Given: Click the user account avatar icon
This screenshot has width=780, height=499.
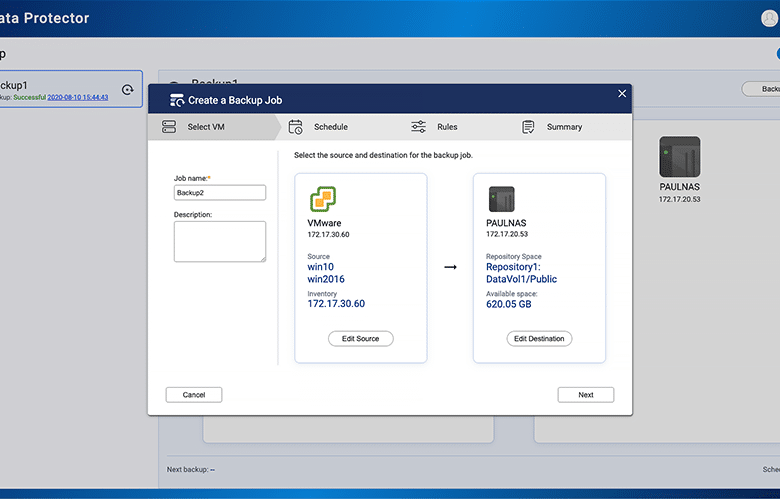Looking at the screenshot, I should [770, 18].
